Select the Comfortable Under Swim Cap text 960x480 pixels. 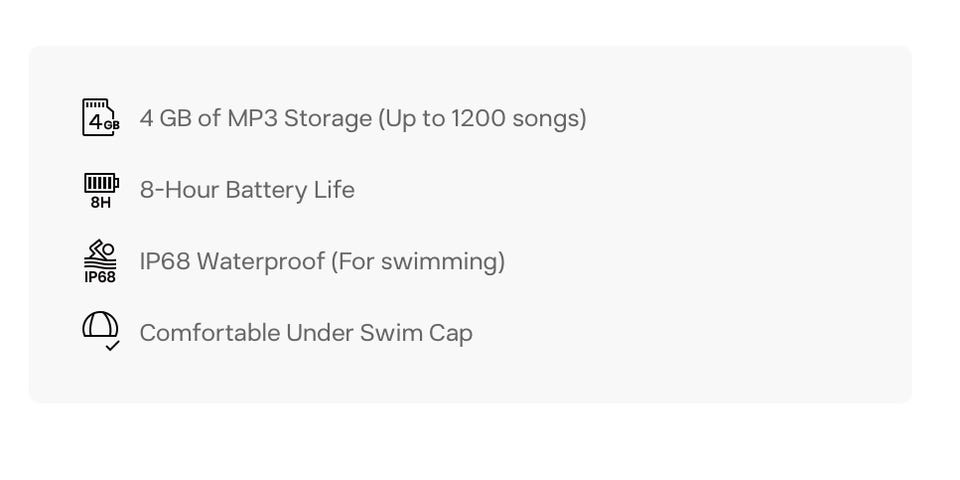tap(306, 333)
